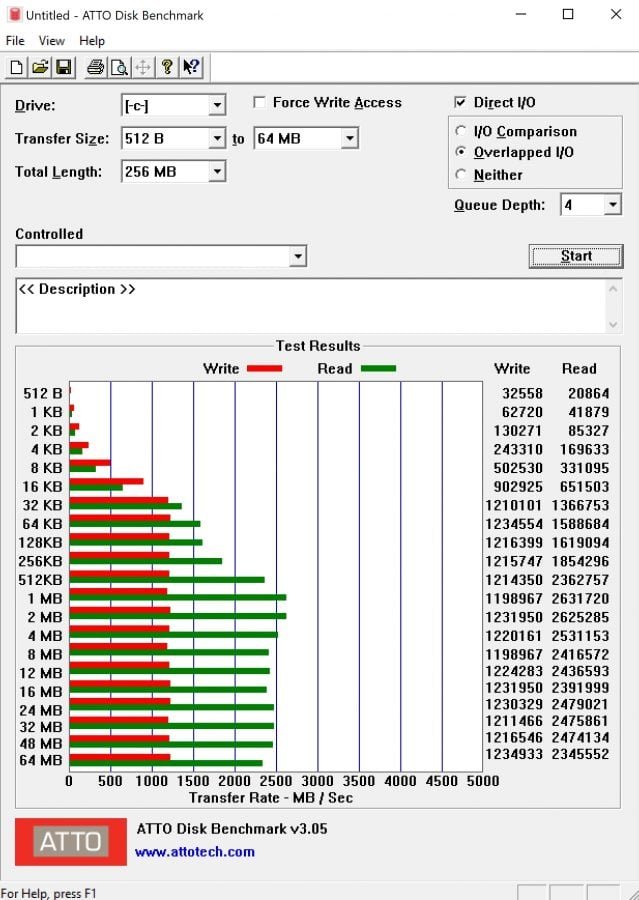
Task: Click the yellow question mark About icon
Action: coord(167,67)
